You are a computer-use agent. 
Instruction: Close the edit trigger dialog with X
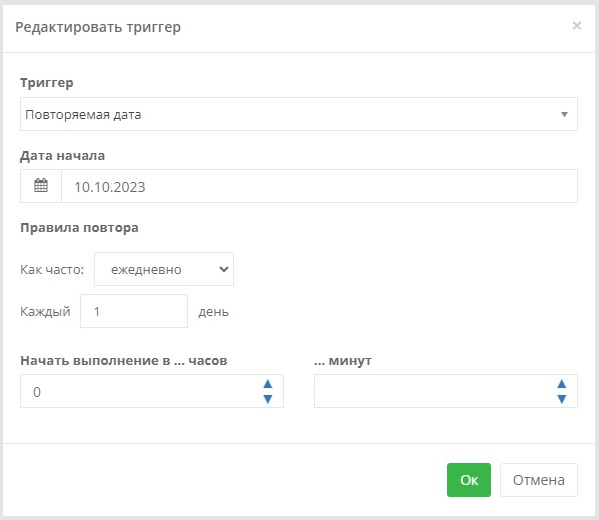point(577,26)
